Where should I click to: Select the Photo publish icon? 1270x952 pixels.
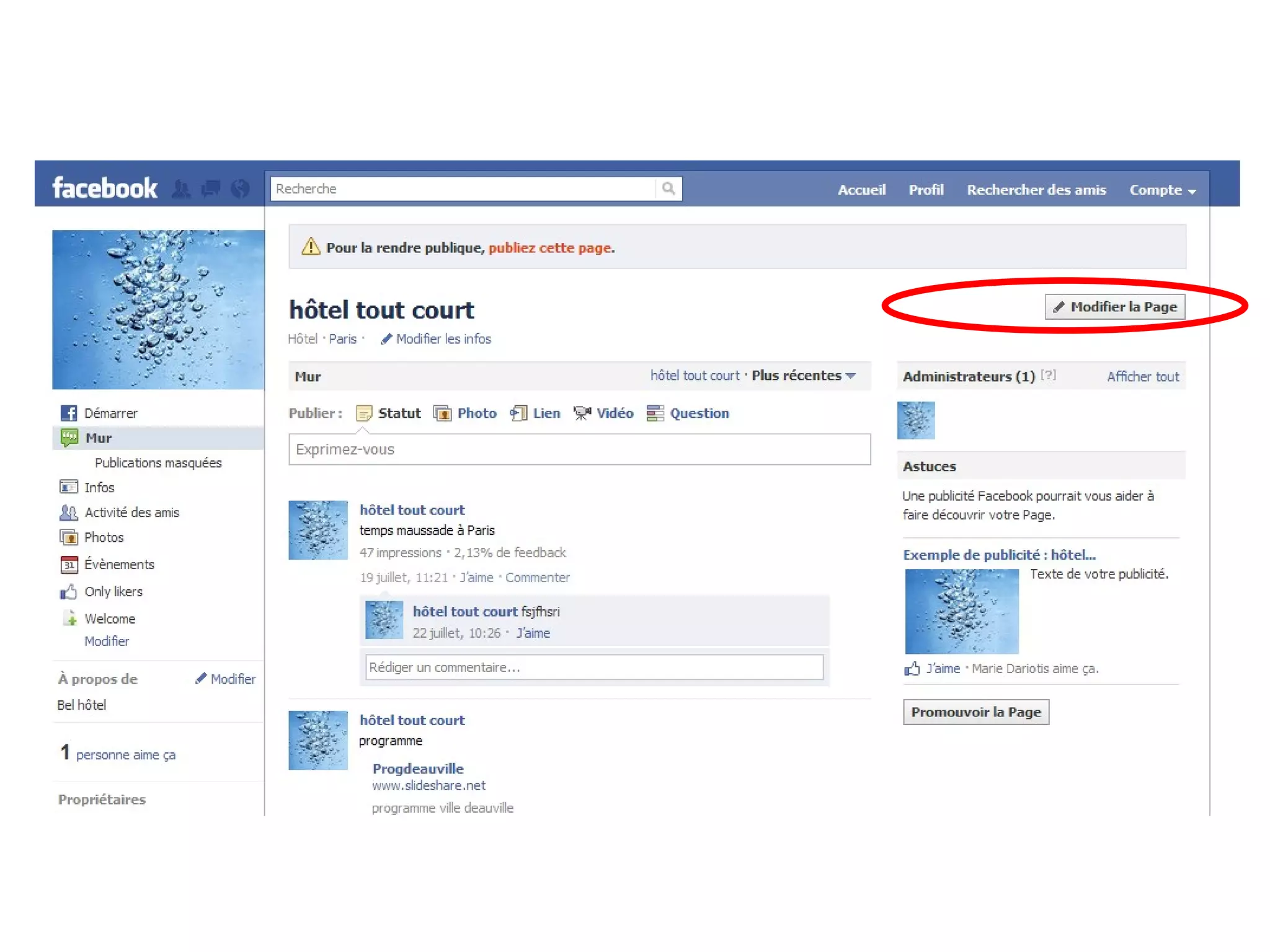point(442,413)
